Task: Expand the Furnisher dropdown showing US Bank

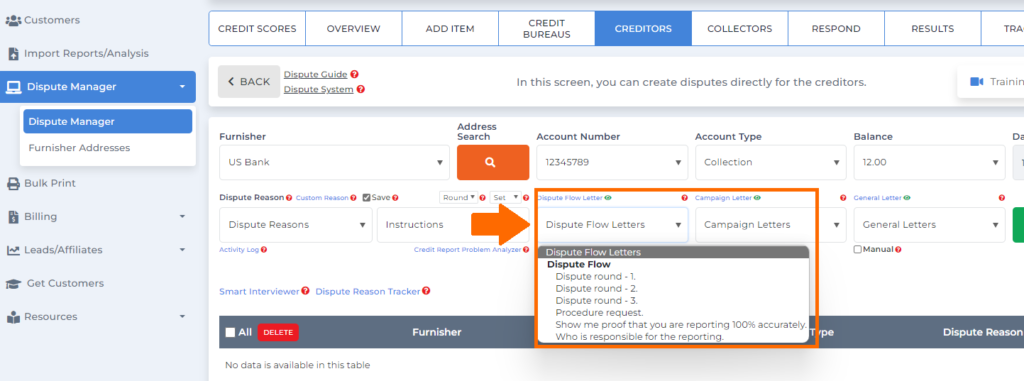Action: (334, 162)
